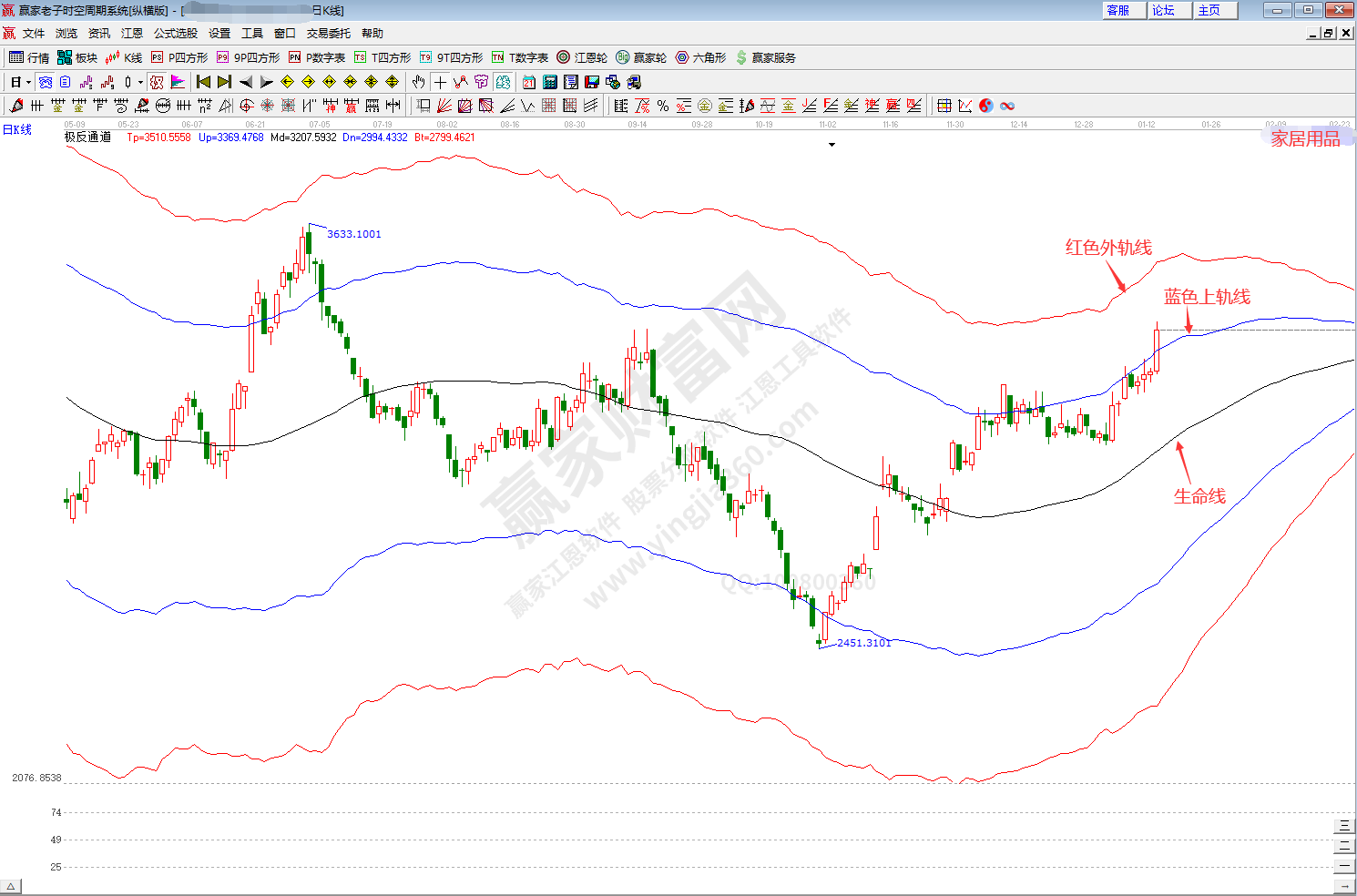Click the calendar icon in the toolbar
The width and height of the screenshot is (1357, 896).
click(529, 82)
